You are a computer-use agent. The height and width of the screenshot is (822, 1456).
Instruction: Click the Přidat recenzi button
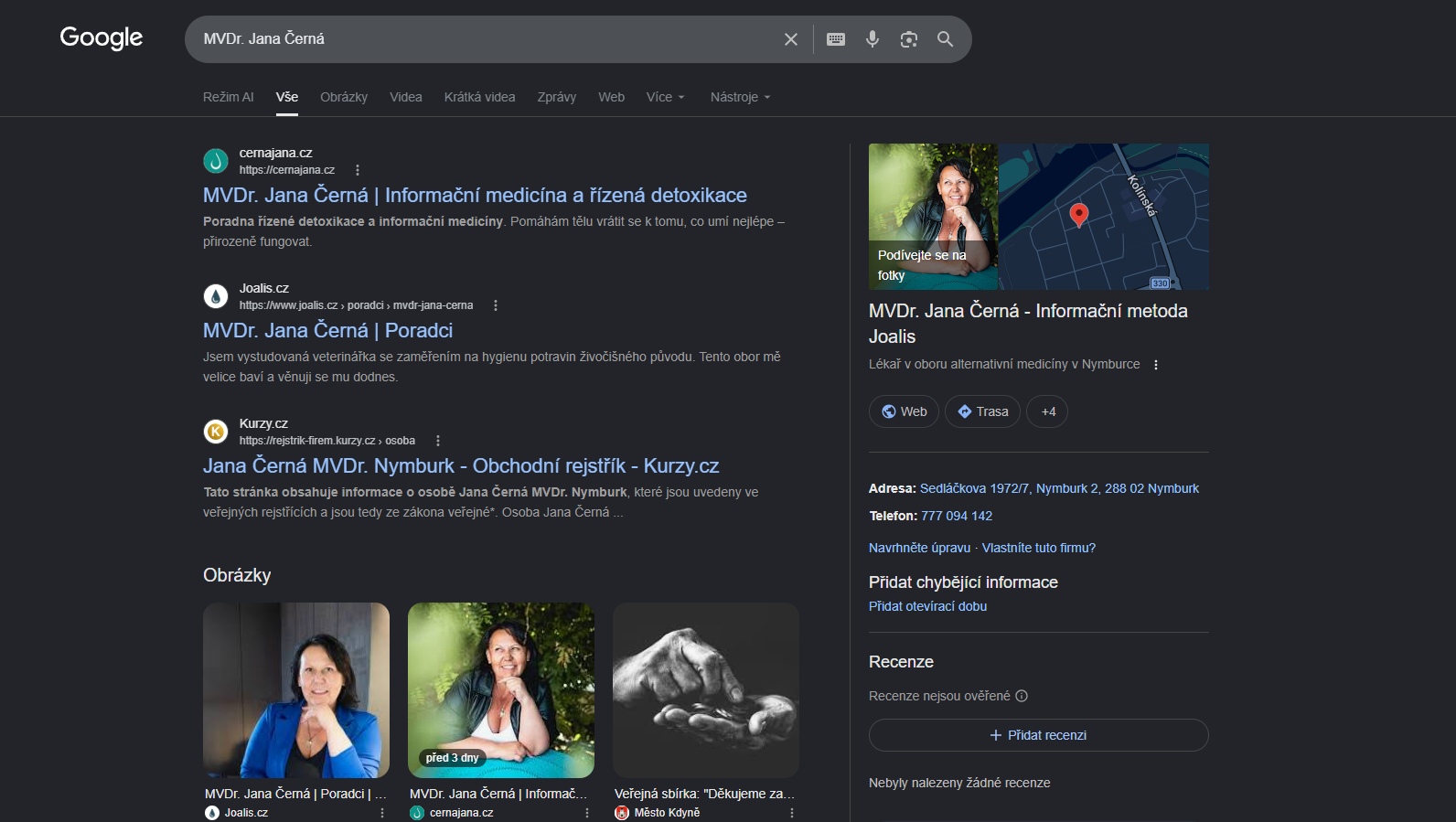coord(1039,735)
